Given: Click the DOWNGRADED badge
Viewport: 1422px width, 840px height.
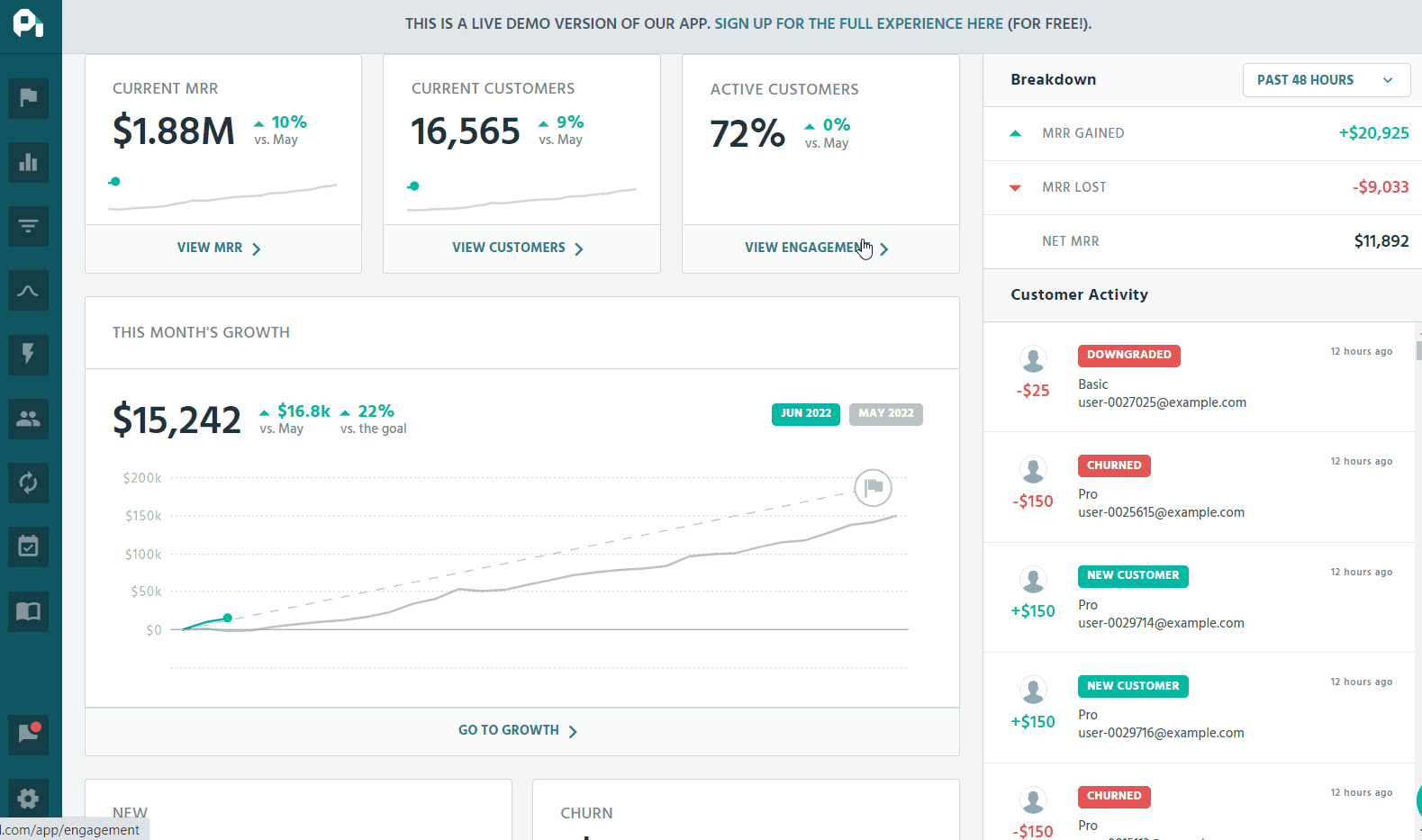Looking at the screenshot, I should 1129,355.
